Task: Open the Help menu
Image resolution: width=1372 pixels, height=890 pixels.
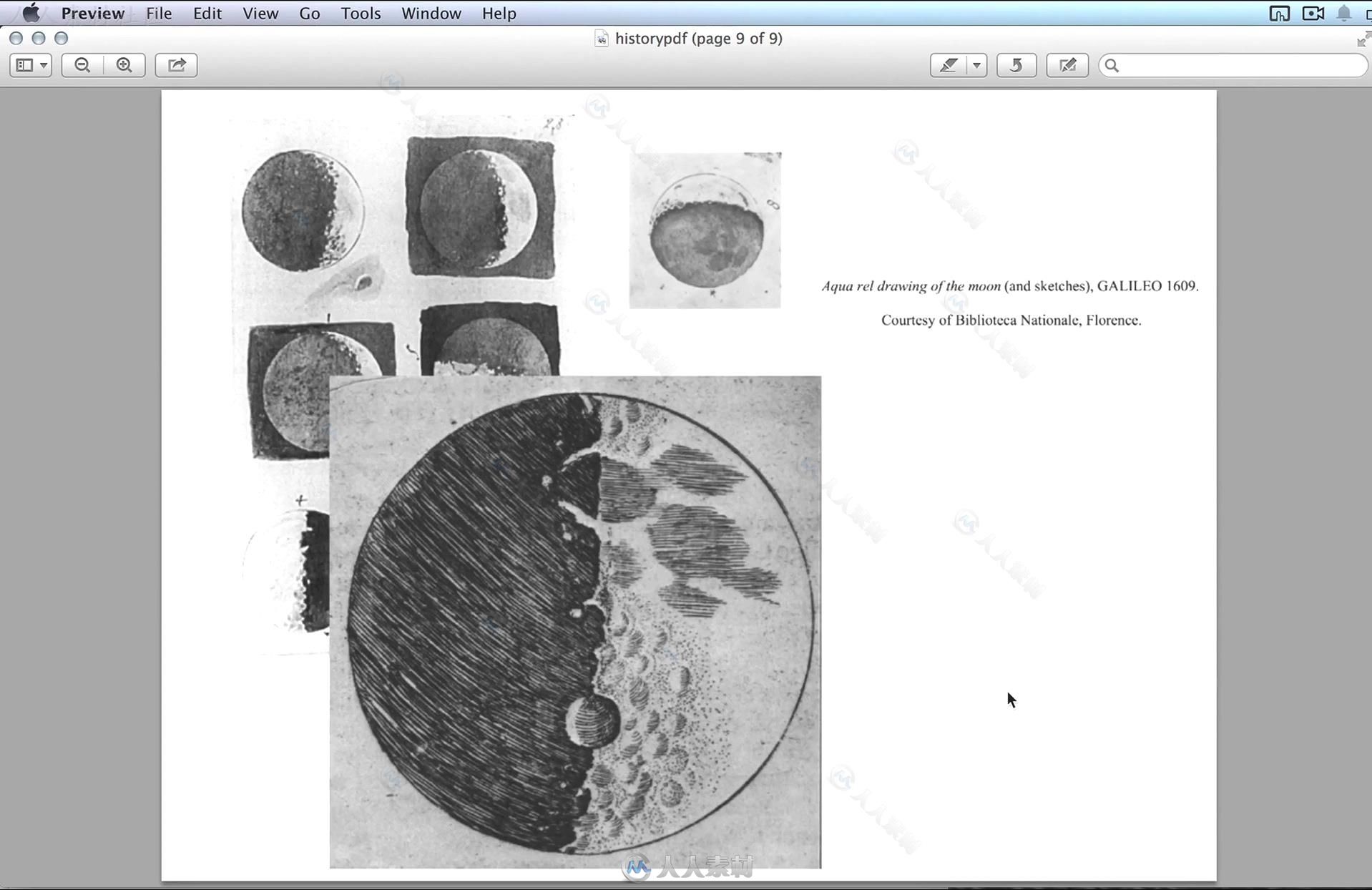Action: tap(499, 13)
